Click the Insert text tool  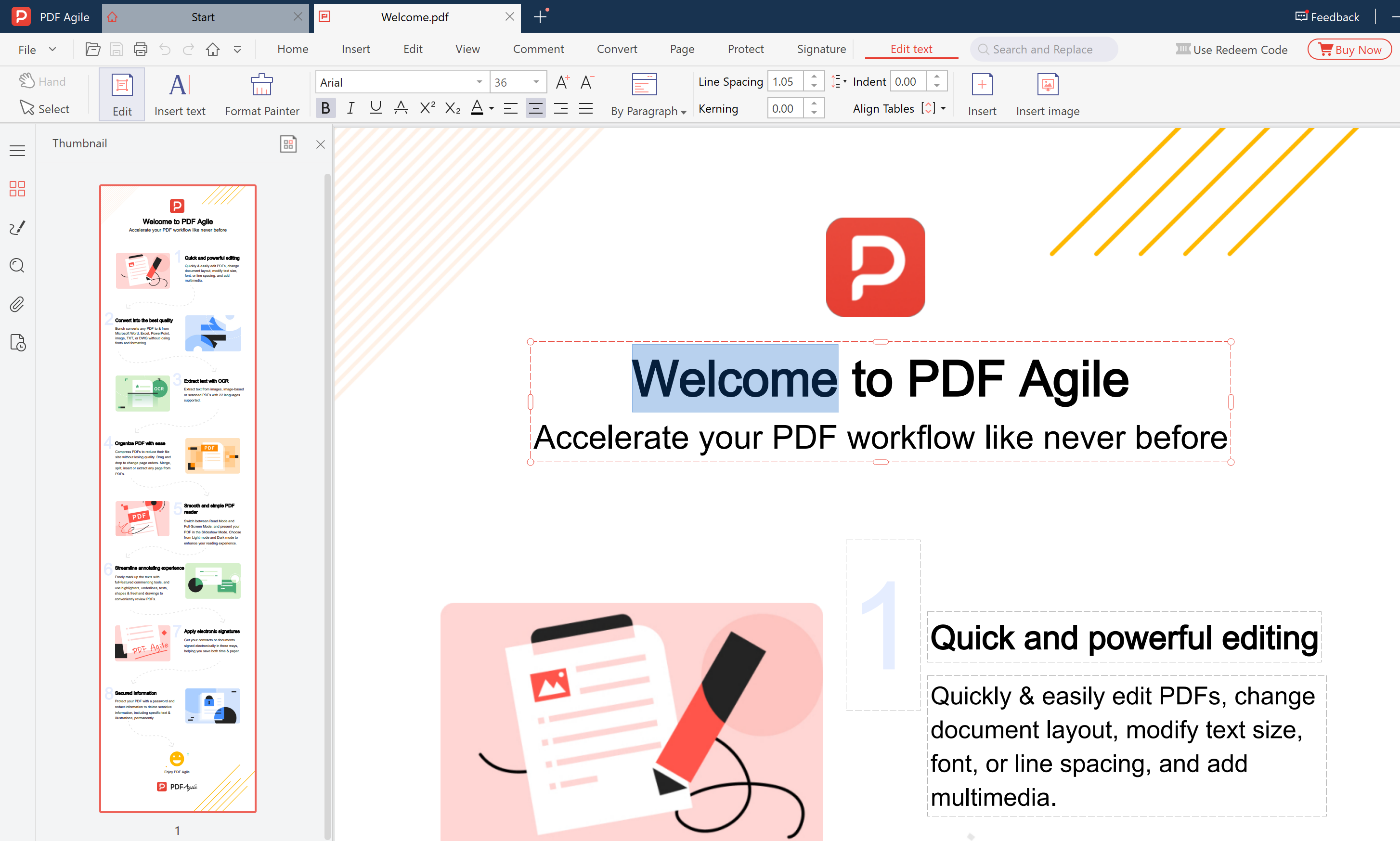[180, 95]
